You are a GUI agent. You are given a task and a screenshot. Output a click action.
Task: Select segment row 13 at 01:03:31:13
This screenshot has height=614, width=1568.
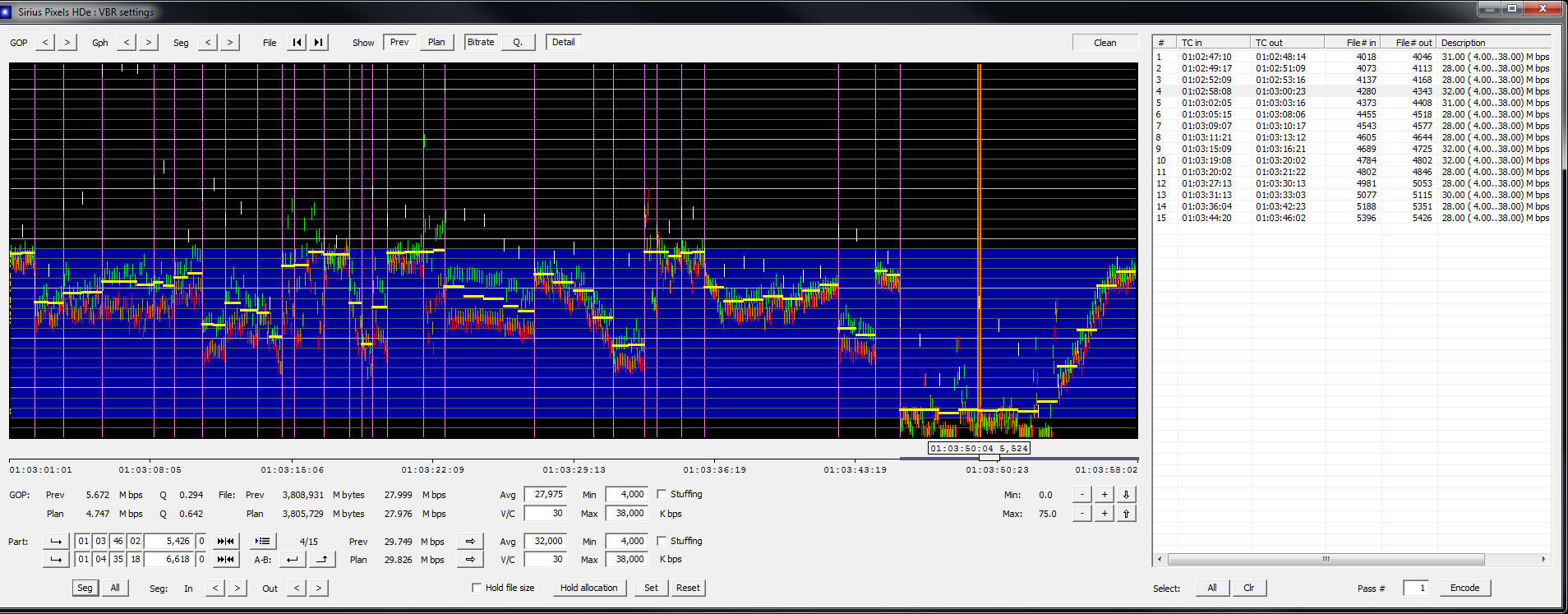tap(1351, 195)
